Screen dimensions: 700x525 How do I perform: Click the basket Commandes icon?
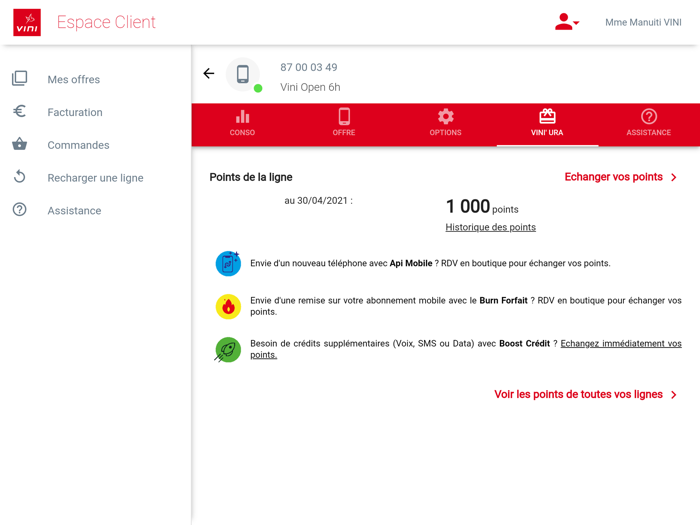20,144
